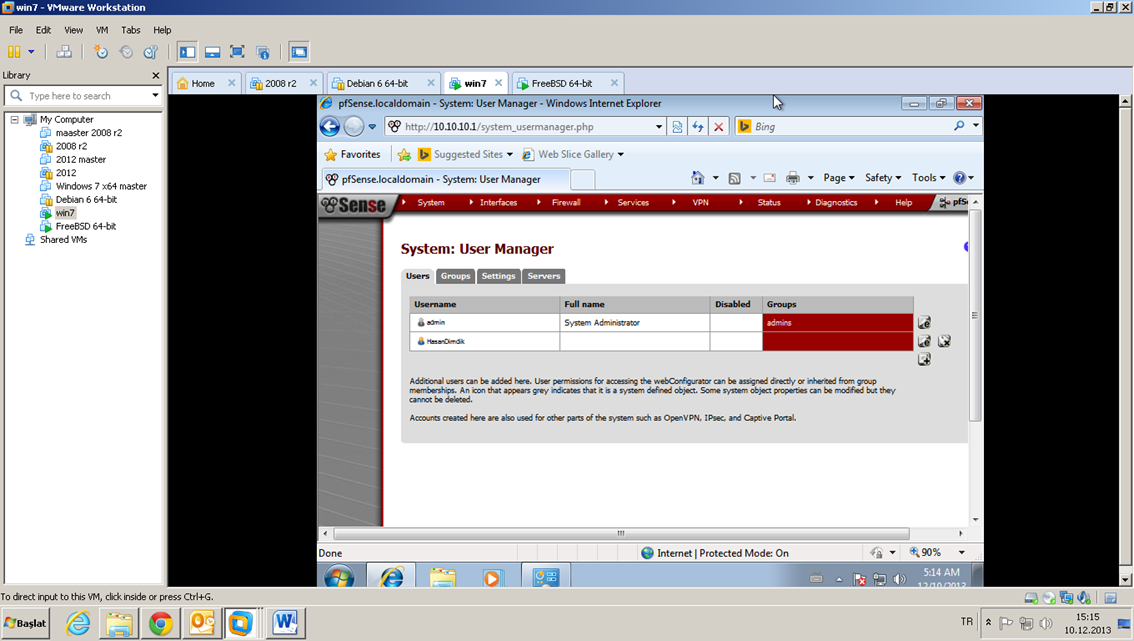Open the IE Favorites button
The image size is (1134, 641).
[x=352, y=154]
